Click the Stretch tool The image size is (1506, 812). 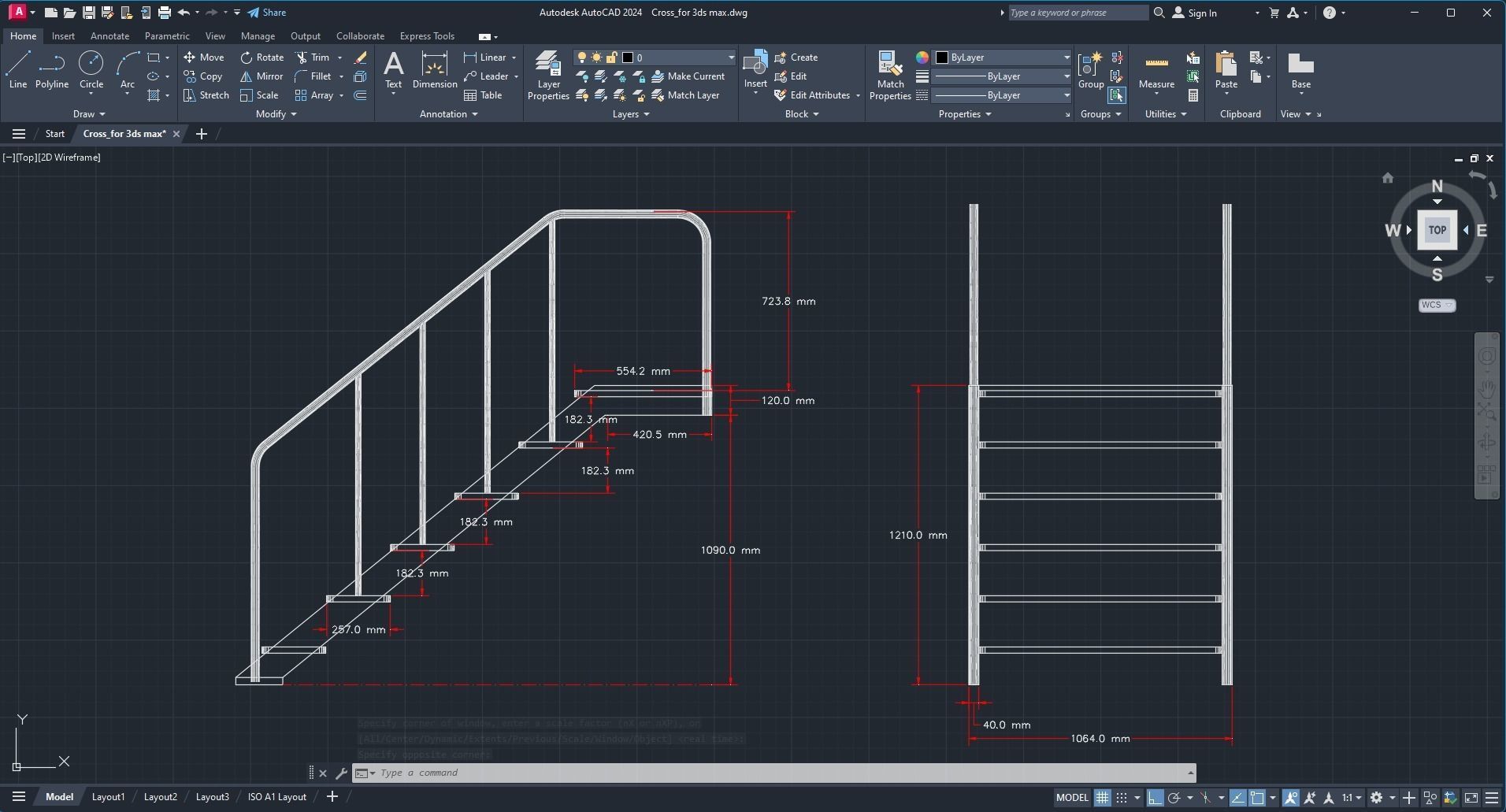(x=206, y=95)
